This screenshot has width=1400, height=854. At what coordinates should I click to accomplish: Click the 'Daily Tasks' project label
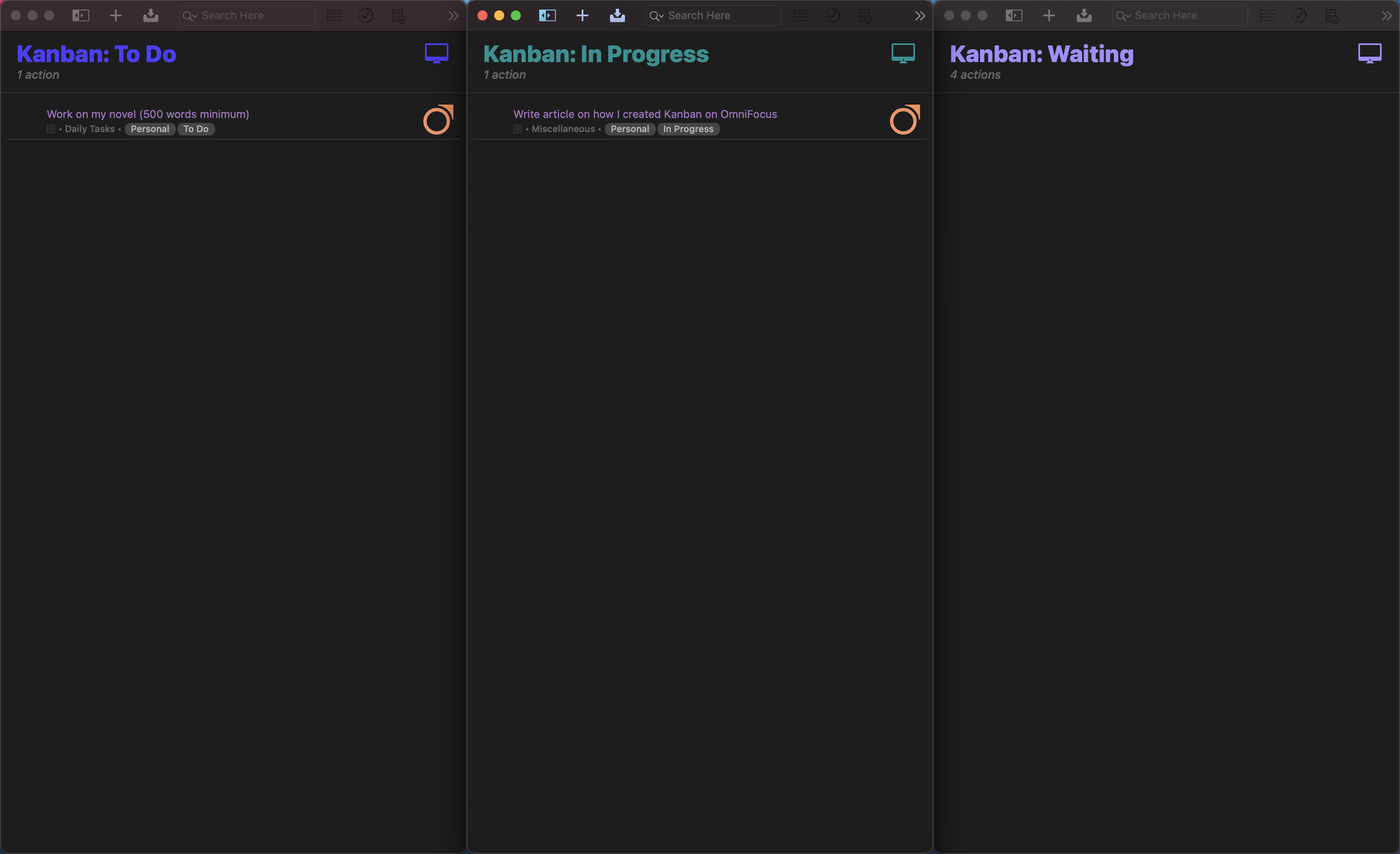click(90, 129)
